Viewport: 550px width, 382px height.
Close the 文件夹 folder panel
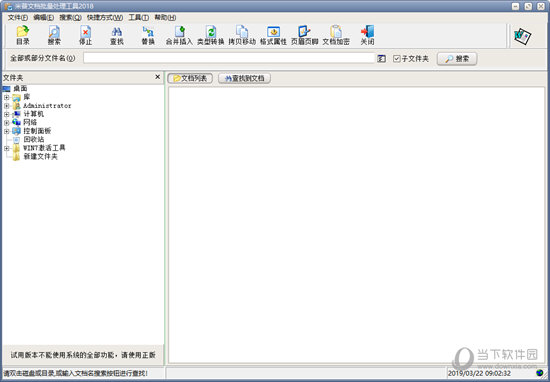(x=157, y=77)
